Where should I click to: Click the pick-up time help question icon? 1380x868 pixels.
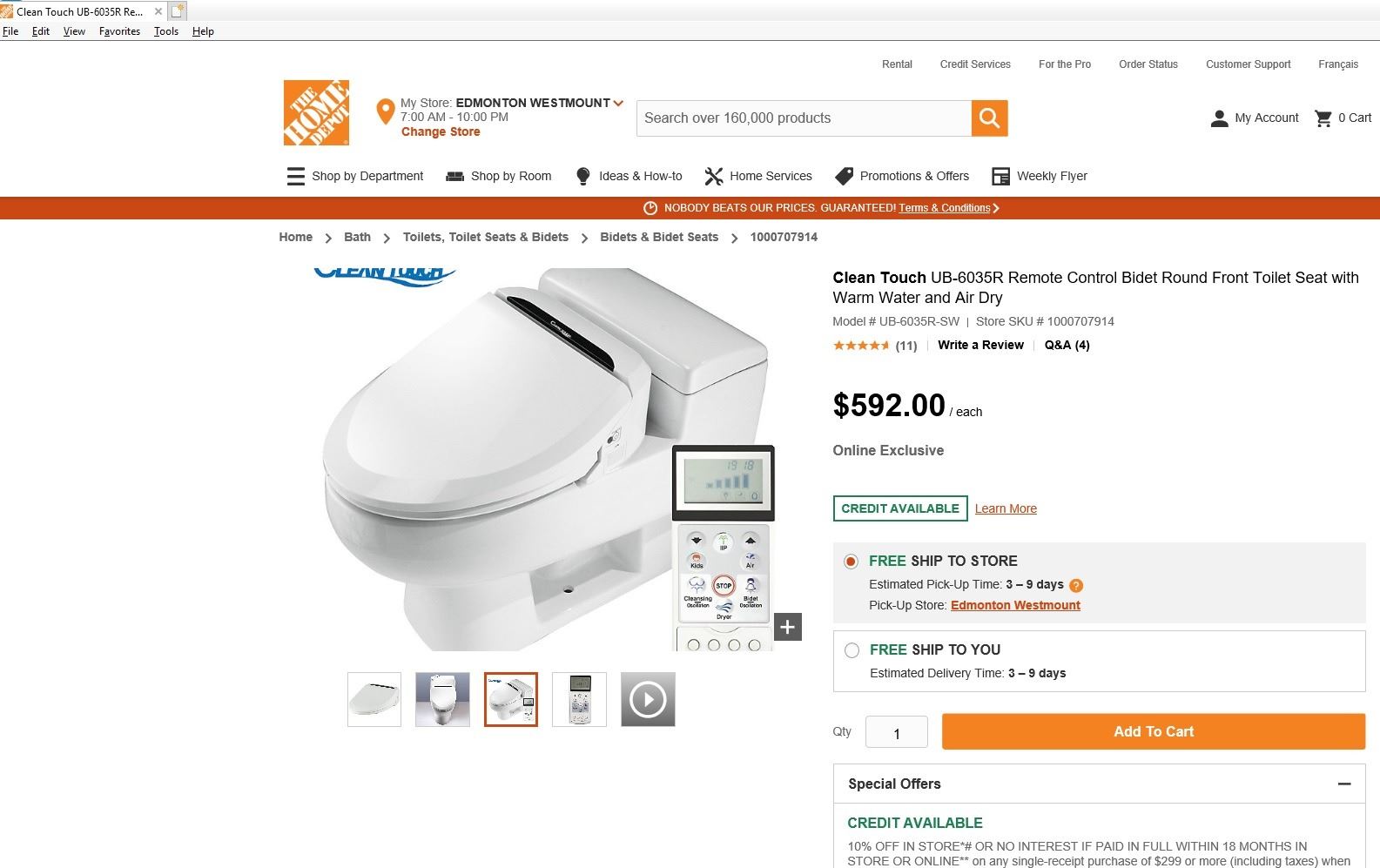[x=1076, y=585]
